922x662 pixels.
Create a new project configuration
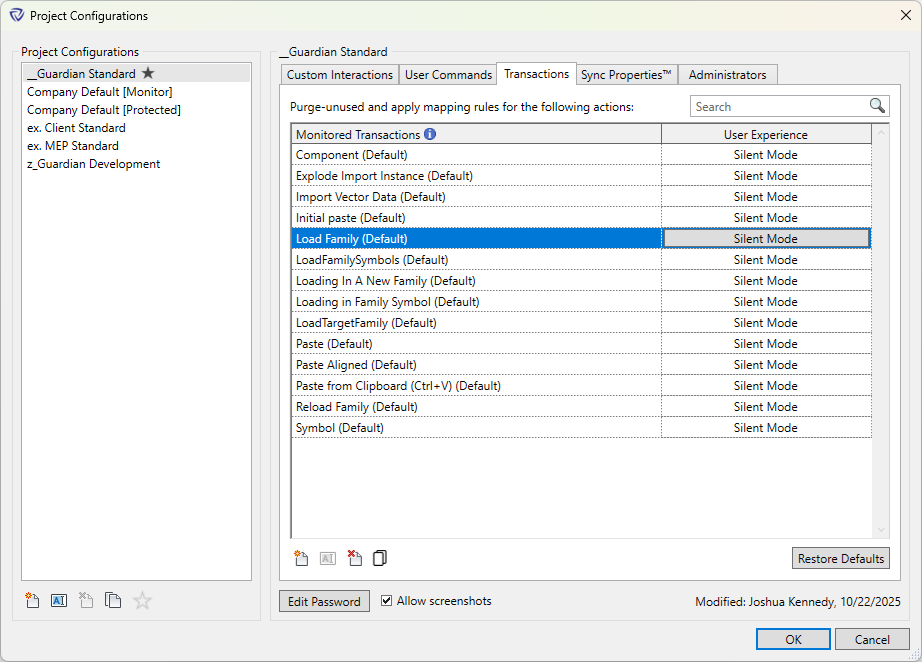tap(31, 600)
